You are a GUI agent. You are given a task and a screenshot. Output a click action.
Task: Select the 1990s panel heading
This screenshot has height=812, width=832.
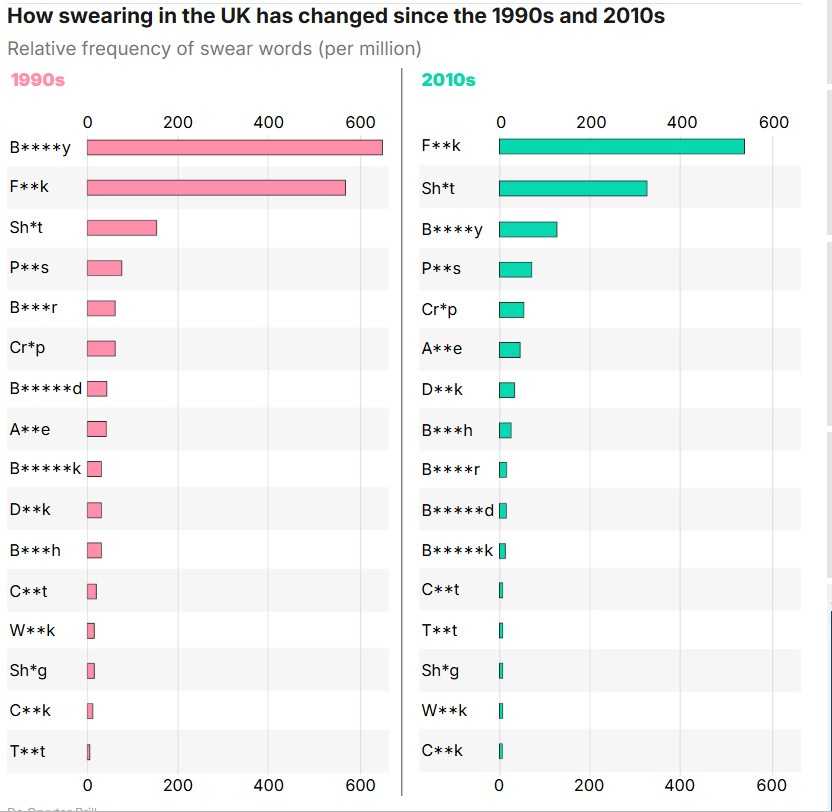click(37, 80)
